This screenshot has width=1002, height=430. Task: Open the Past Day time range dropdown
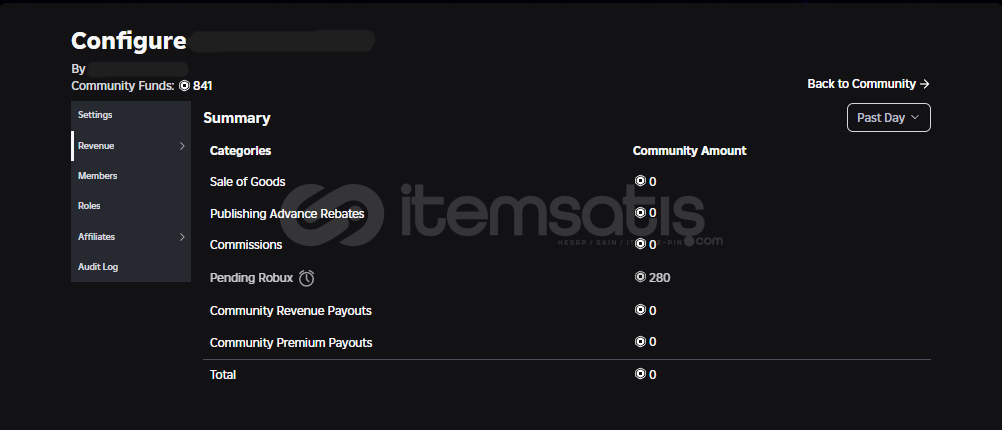888,118
